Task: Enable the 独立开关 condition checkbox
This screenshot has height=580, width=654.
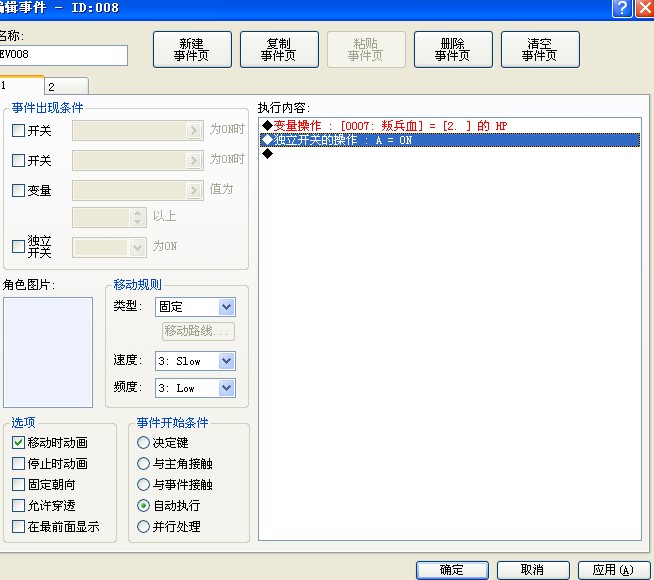Action: click(x=18, y=246)
